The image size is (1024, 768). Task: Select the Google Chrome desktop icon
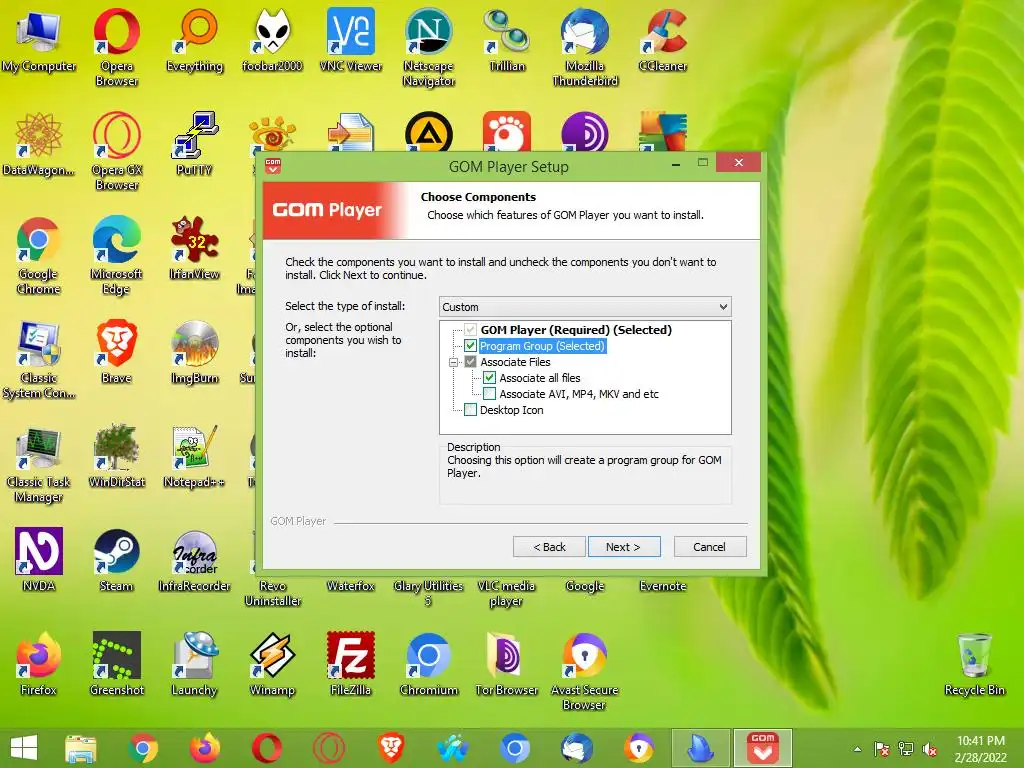(x=39, y=255)
